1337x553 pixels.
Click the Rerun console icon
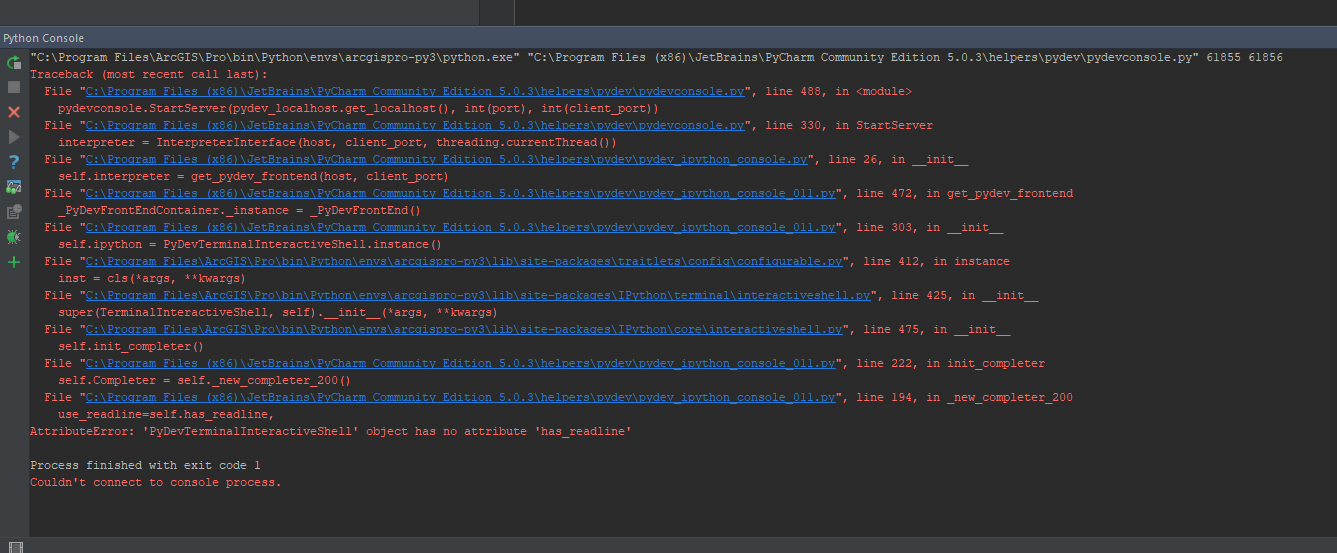(14, 62)
